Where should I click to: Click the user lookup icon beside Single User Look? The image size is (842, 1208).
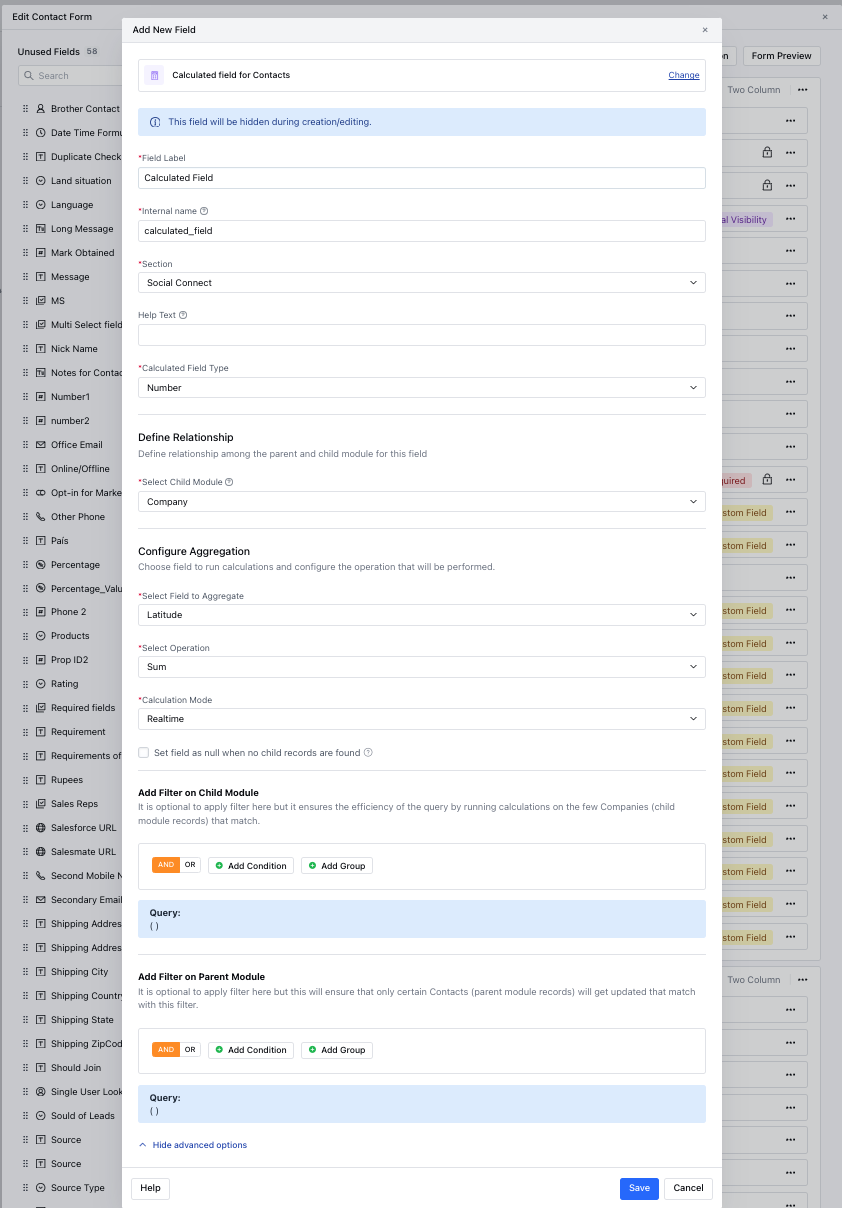point(41,1092)
